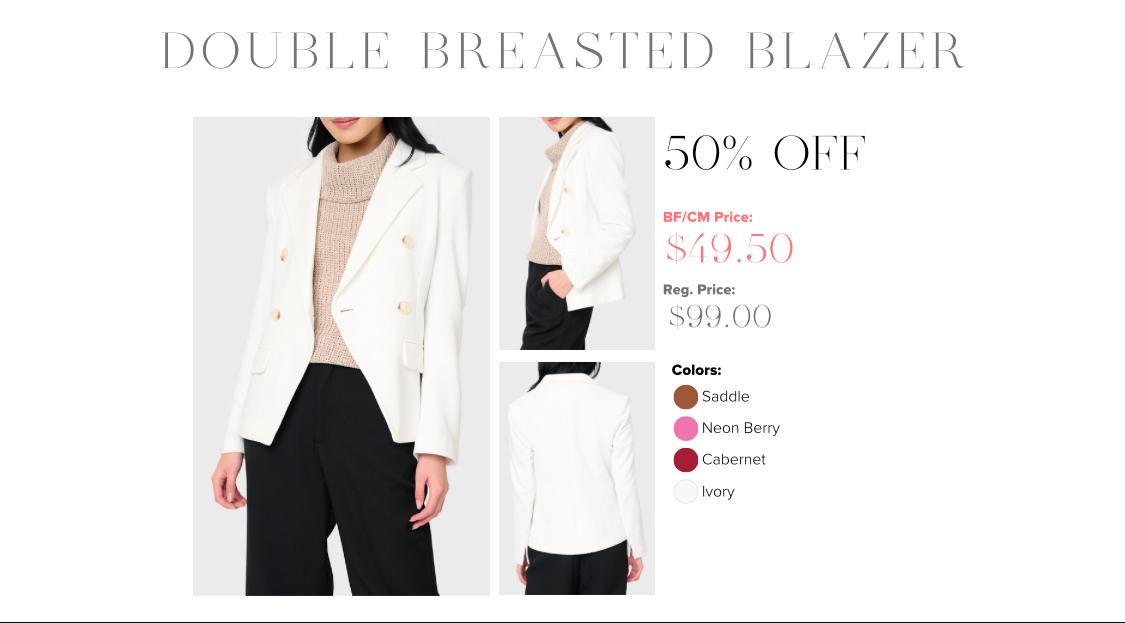Select the Saddle color swatch
1125x623 pixels.
point(685,397)
